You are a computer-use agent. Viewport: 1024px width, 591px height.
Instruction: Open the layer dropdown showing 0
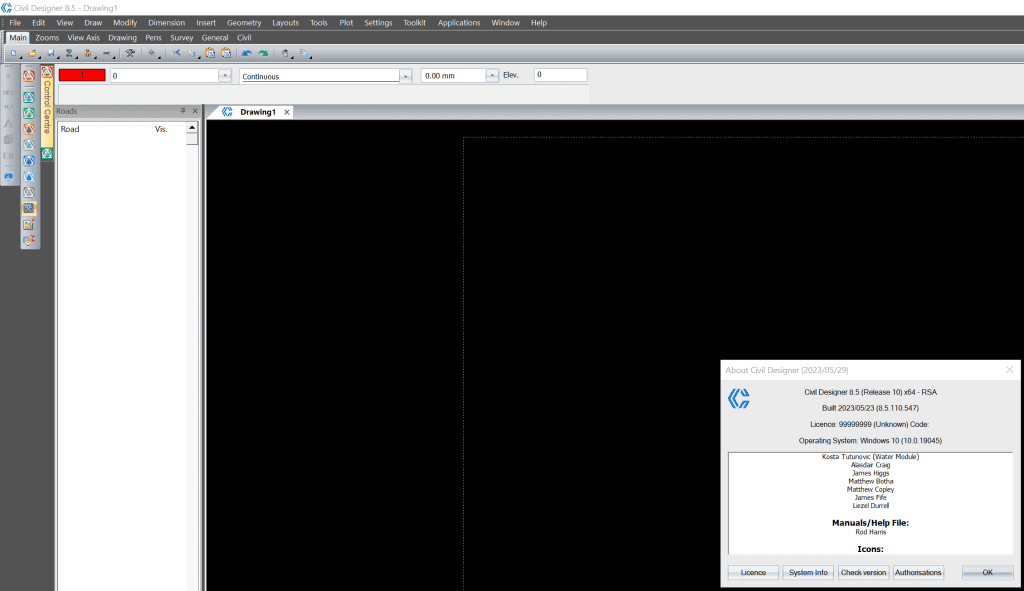pyautogui.click(x=224, y=74)
